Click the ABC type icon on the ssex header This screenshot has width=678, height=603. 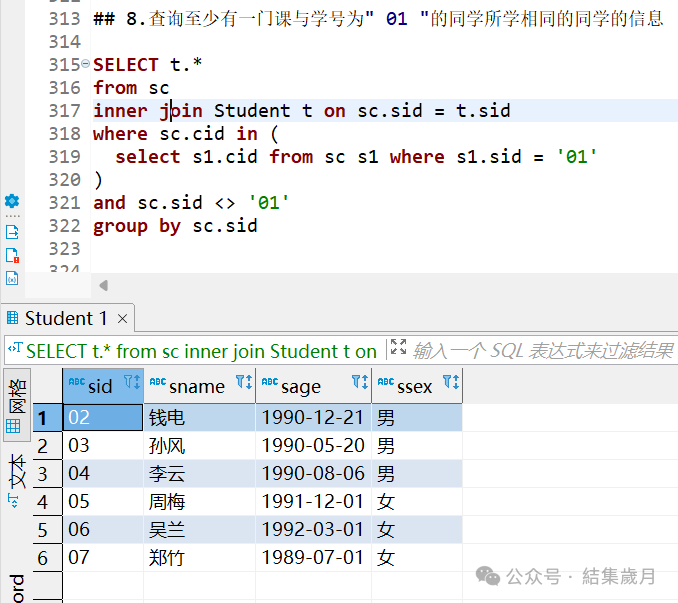tap(386, 381)
